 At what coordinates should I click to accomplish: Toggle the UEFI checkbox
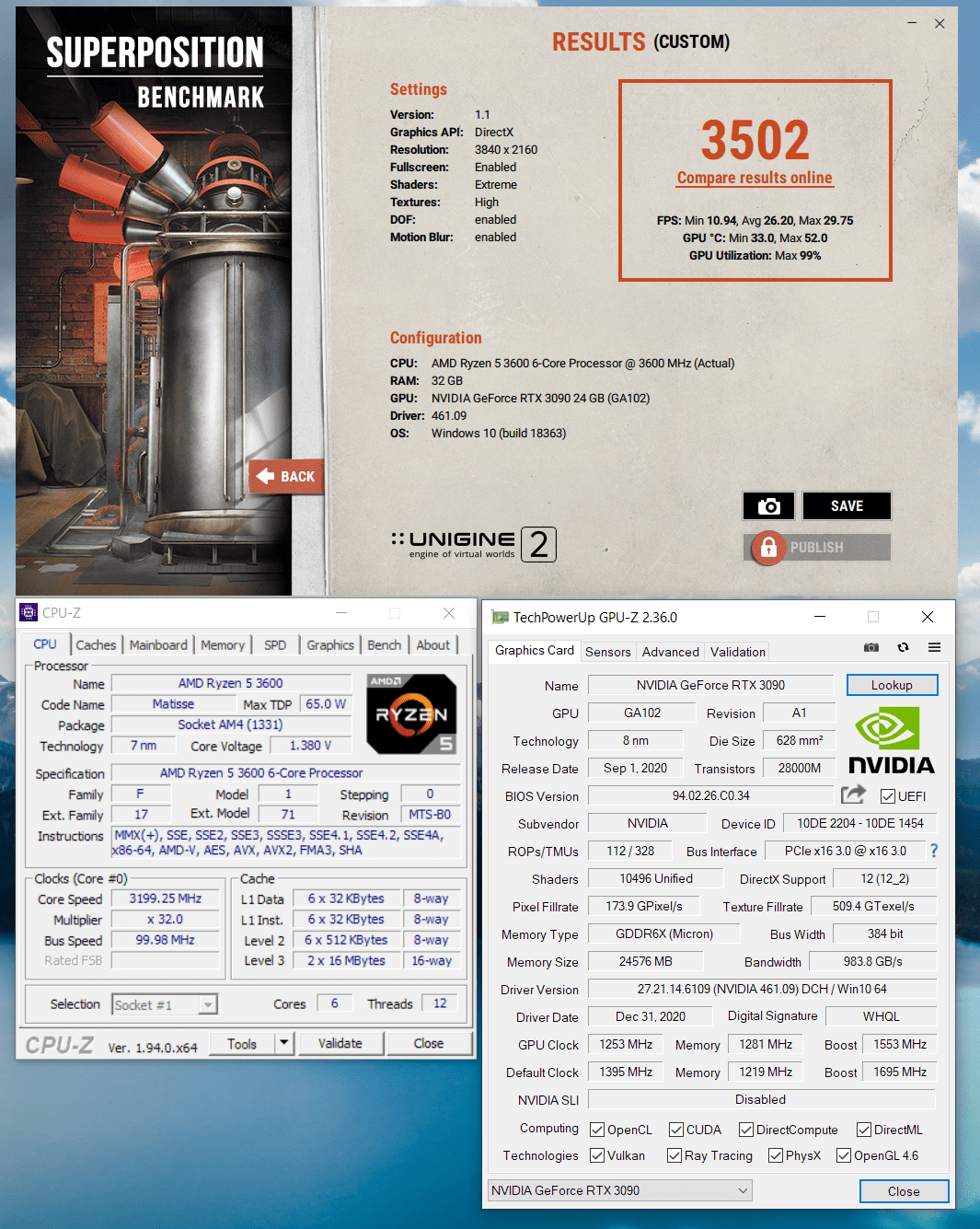[x=888, y=796]
